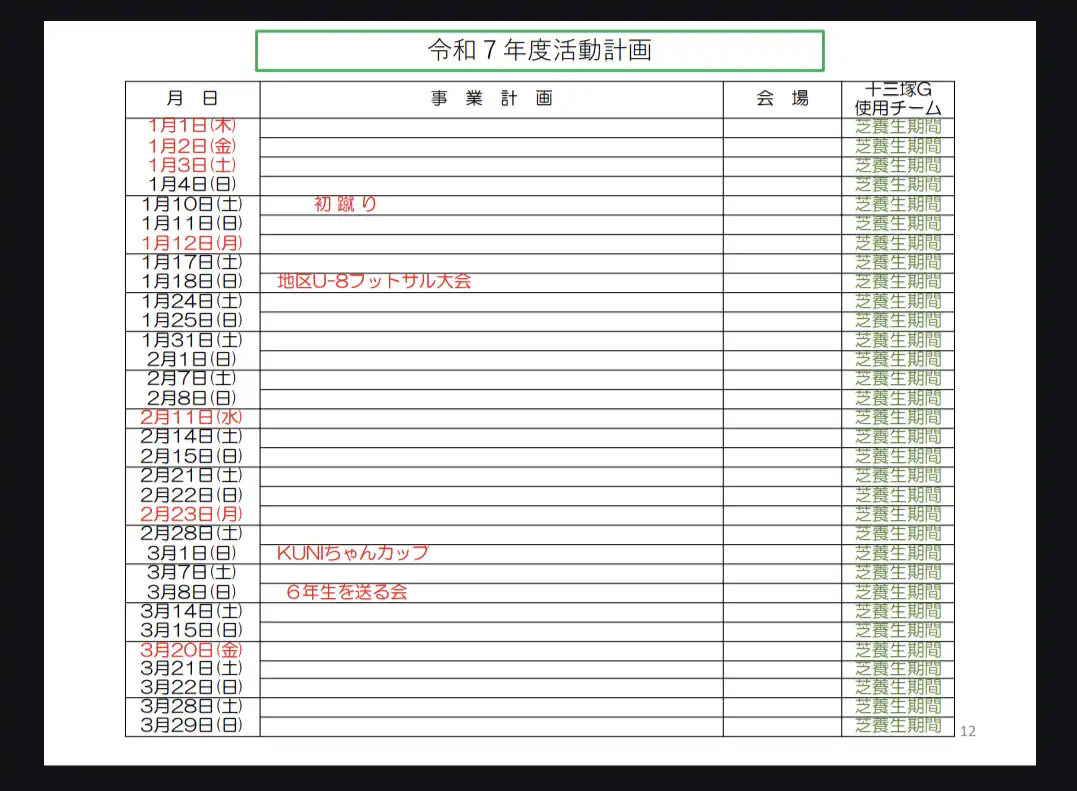The height and width of the screenshot is (791, 1077).
Task: Click the date 2月28日(土)
Action: point(192,534)
